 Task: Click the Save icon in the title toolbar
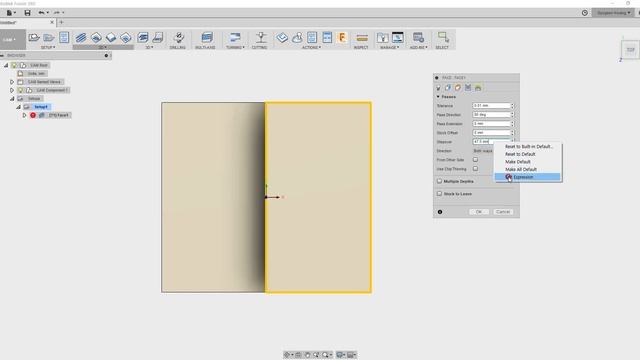27,13
